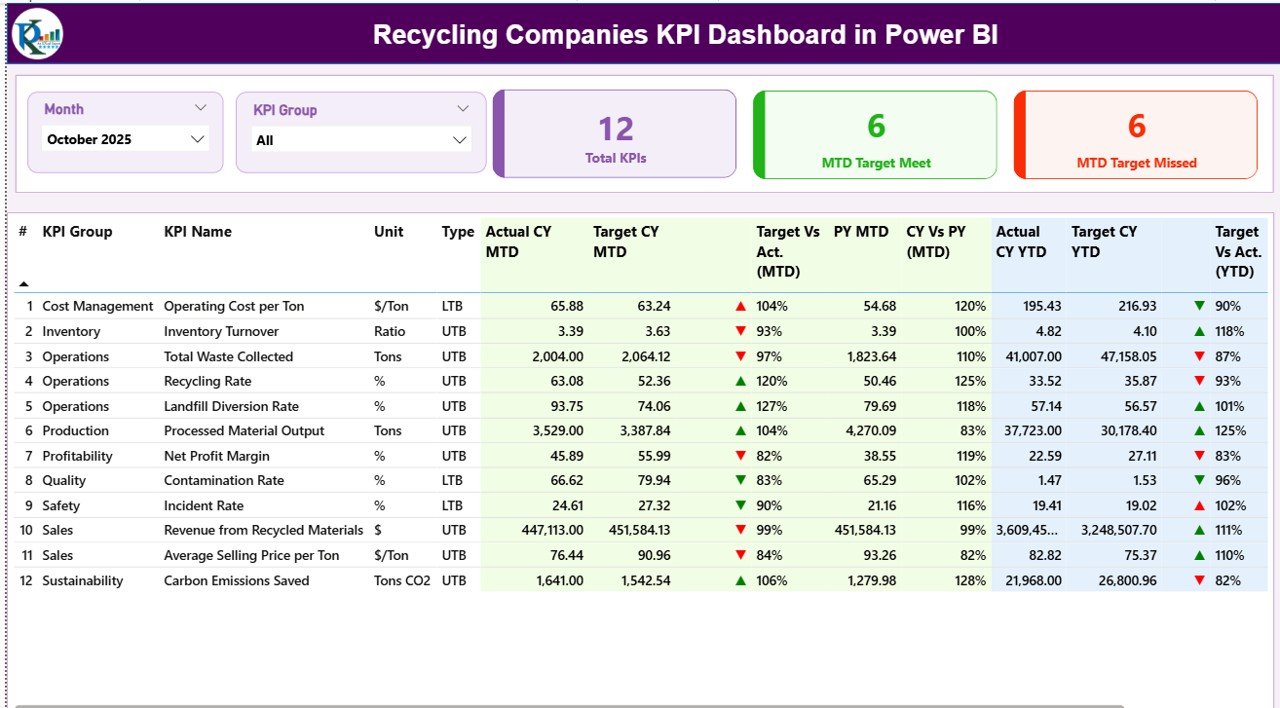Click the chevron on the Month slicer header
1280x708 pixels.
(201, 107)
